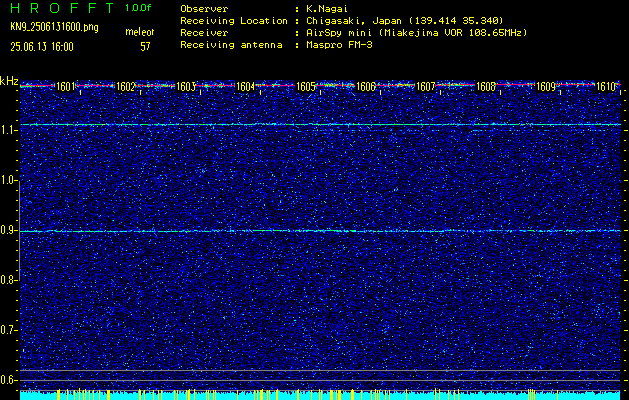Select the 0.8 frequency axis label
Image resolution: width=629 pixels, height=400 pixels.
coord(8,280)
